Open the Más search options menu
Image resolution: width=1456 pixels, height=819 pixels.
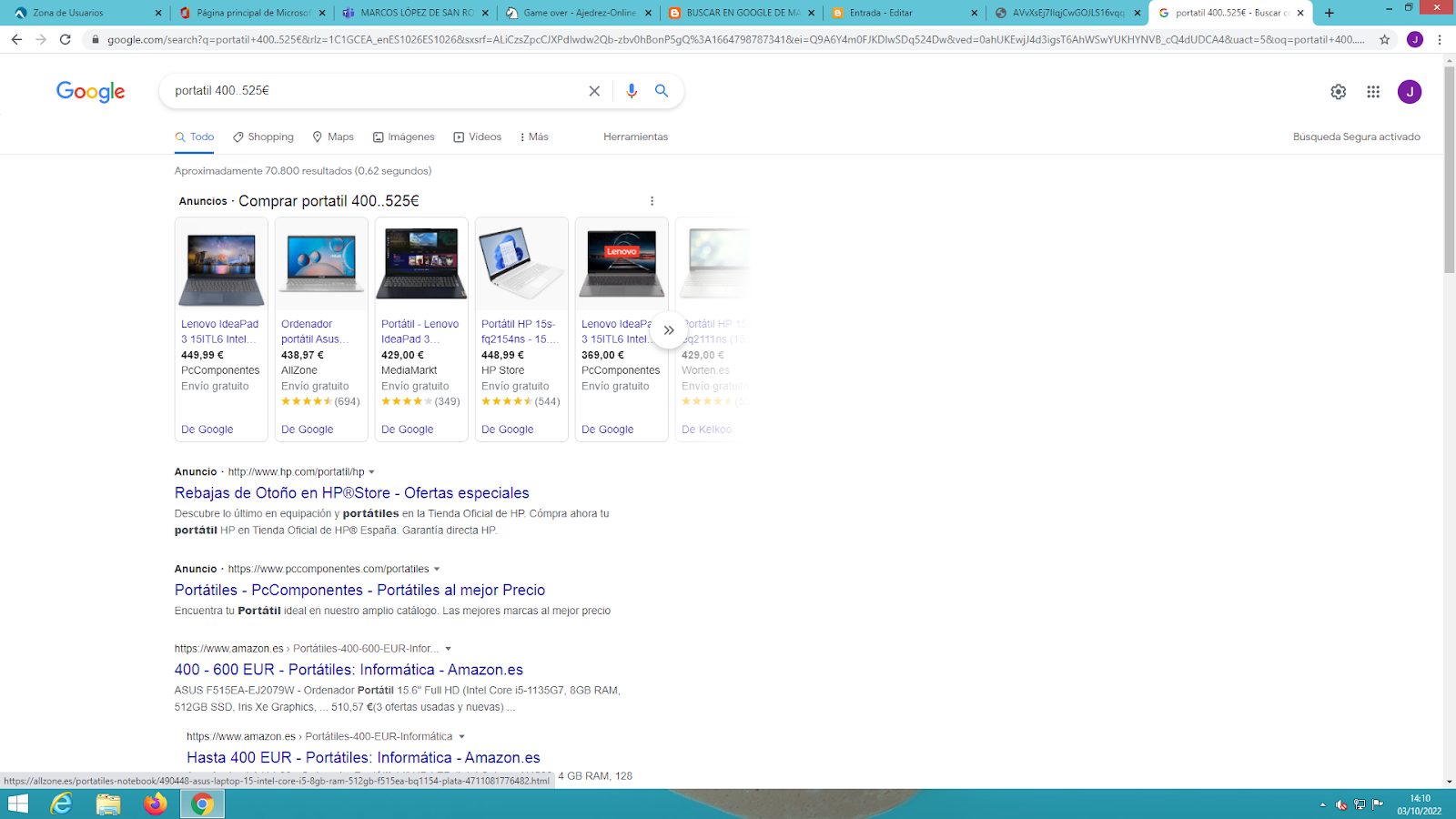(534, 137)
